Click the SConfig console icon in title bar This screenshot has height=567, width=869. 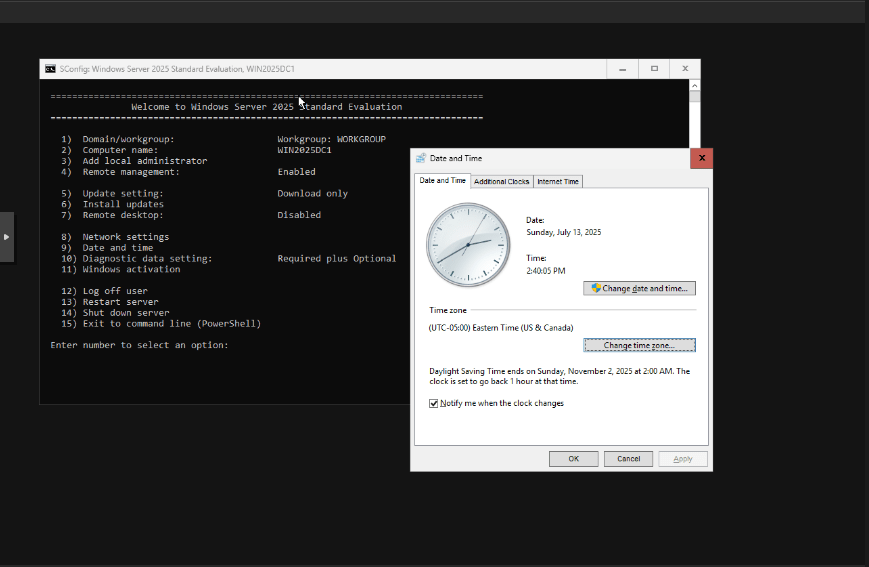(x=50, y=69)
